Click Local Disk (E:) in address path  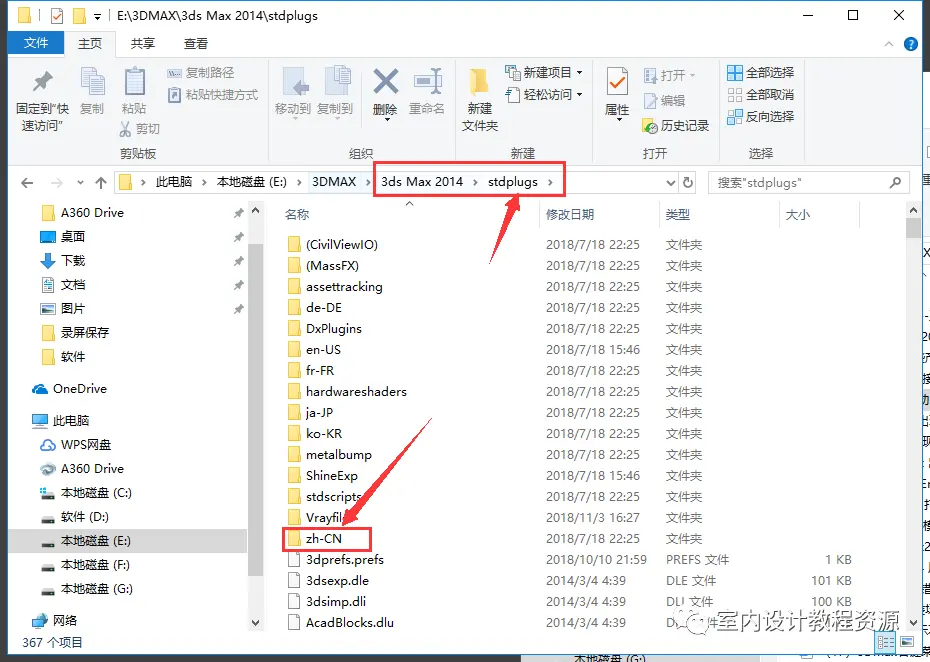tap(251, 182)
